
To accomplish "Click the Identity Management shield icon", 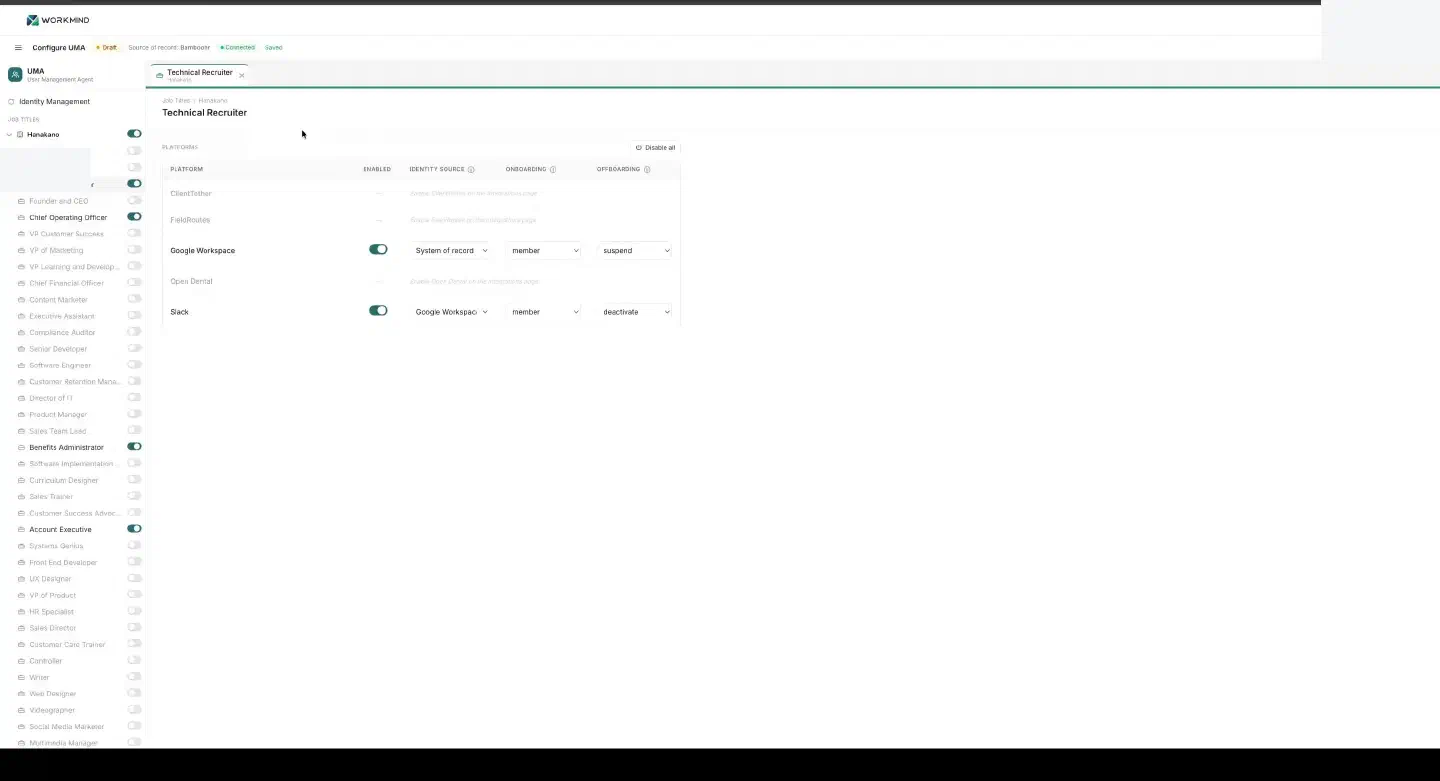I will point(11,102).
